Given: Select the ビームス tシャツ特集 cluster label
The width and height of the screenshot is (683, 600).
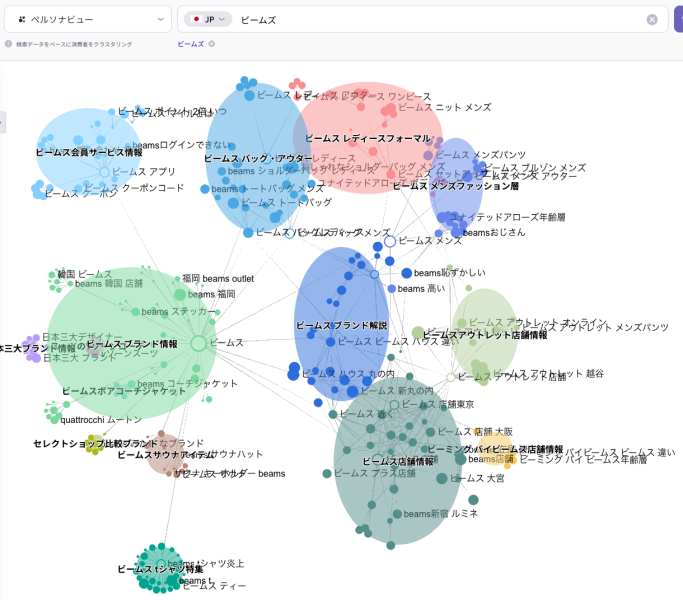Looking at the screenshot, I should click(160, 569).
